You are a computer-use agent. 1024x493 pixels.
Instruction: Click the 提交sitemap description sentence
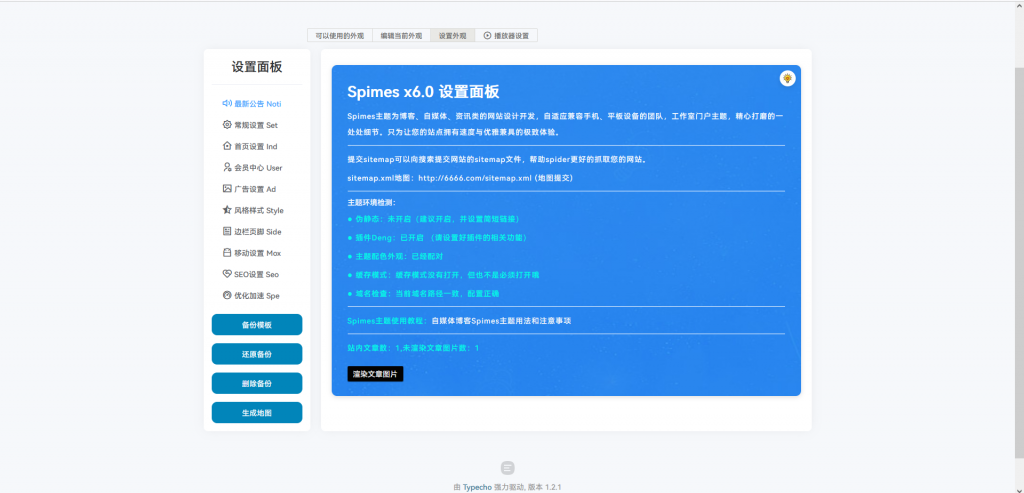497,159
